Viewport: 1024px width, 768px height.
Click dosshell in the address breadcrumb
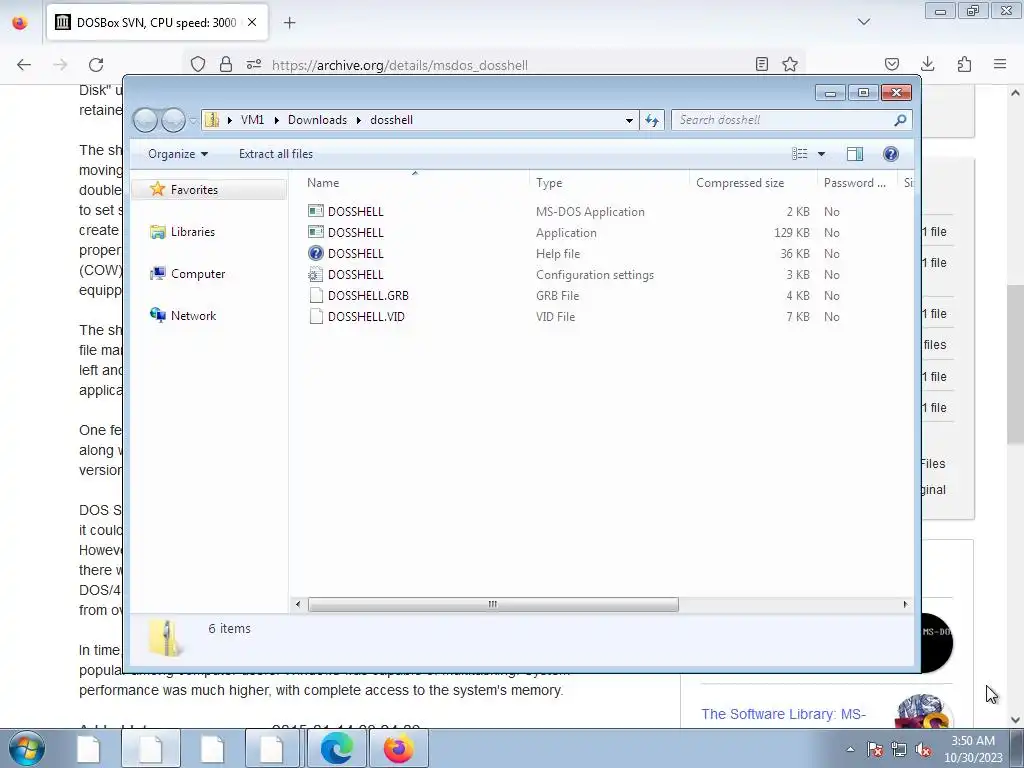[x=391, y=120]
